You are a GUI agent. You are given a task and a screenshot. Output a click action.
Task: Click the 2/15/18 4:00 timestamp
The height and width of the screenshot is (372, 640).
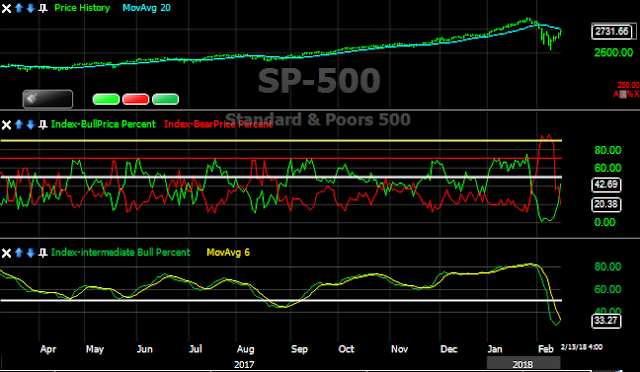(x=582, y=347)
